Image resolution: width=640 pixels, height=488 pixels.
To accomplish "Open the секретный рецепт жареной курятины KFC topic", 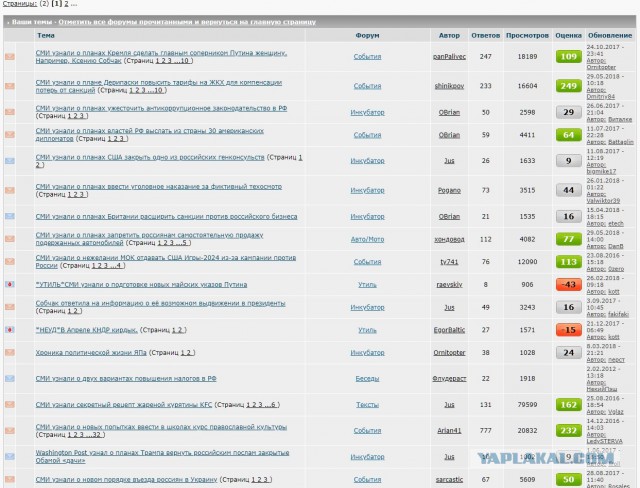I will (124, 404).
